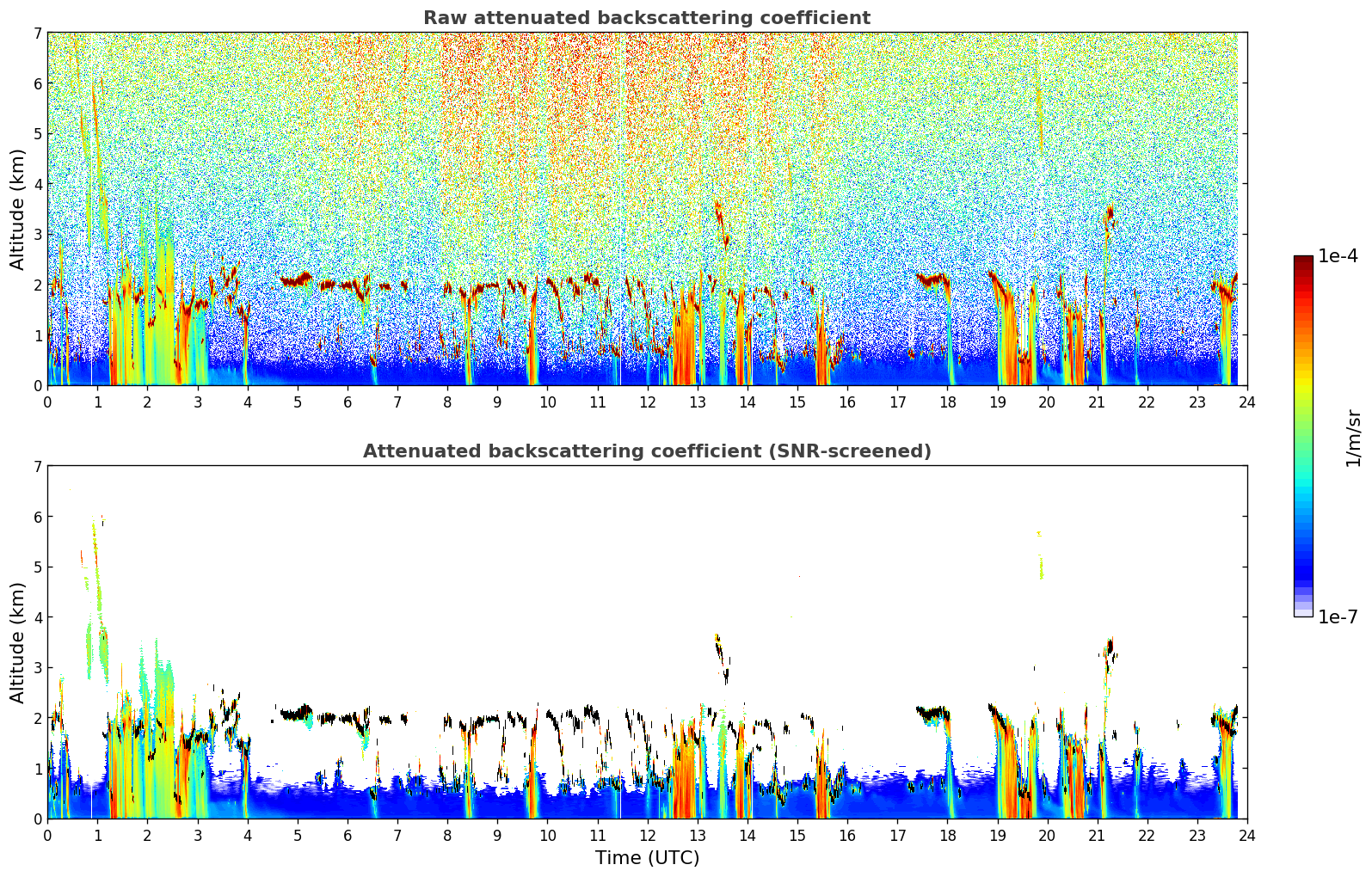The image size is (1372, 877).
Task: Click the "1/m/sr" colorbar unit label
Action: (x=1354, y=437)
